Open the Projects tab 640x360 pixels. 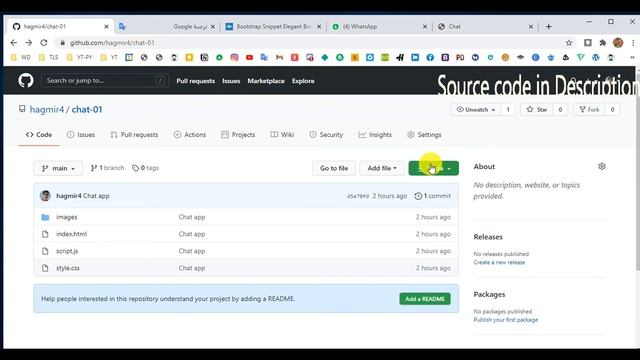coord(238,135)
